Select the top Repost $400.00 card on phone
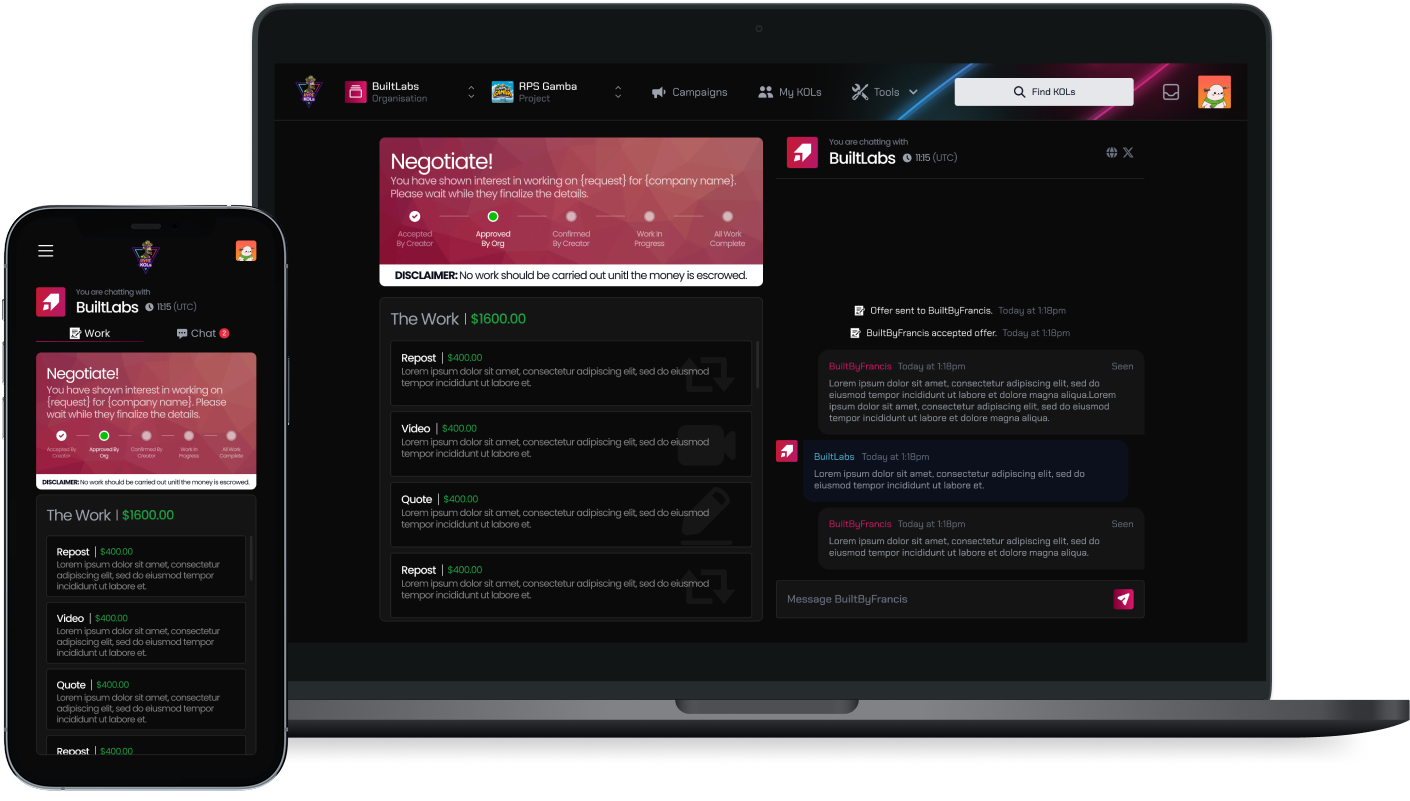Image resolution: width=1410 pixels, height=801 pixels. point(146,566)
